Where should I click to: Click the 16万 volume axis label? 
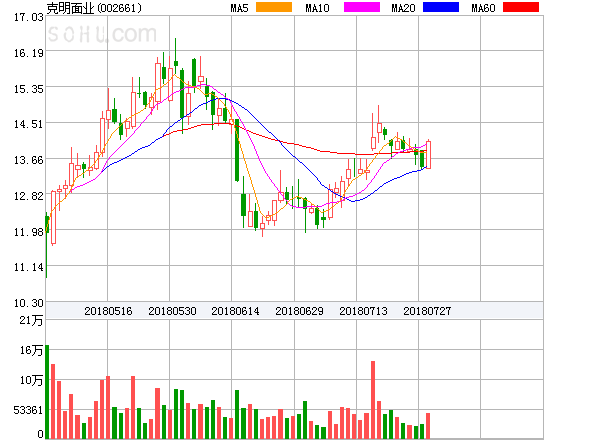coord(31,350)
